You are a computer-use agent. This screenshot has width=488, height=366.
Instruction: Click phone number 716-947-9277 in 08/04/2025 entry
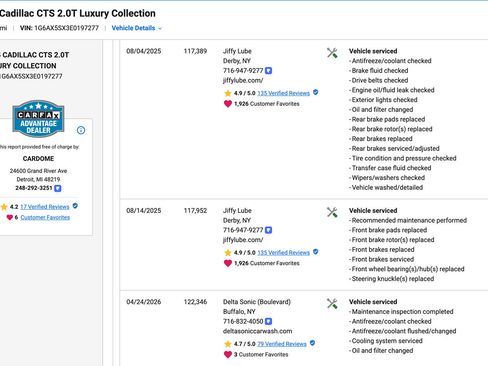click(x=243, y=71)
